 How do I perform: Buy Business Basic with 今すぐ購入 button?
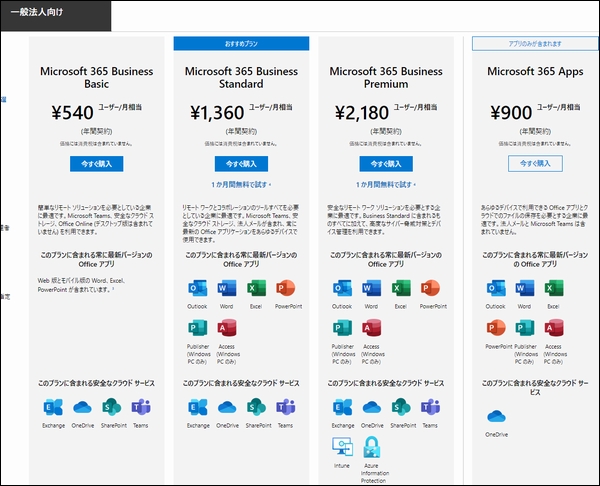(96, 164)
